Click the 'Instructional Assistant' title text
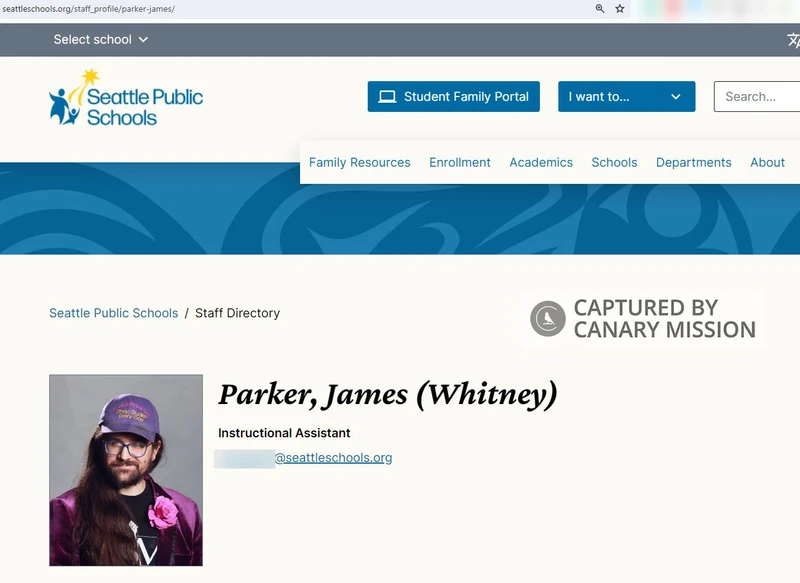Image resolution: width=800 pixels, height=583 pixels. coord(284,433)
